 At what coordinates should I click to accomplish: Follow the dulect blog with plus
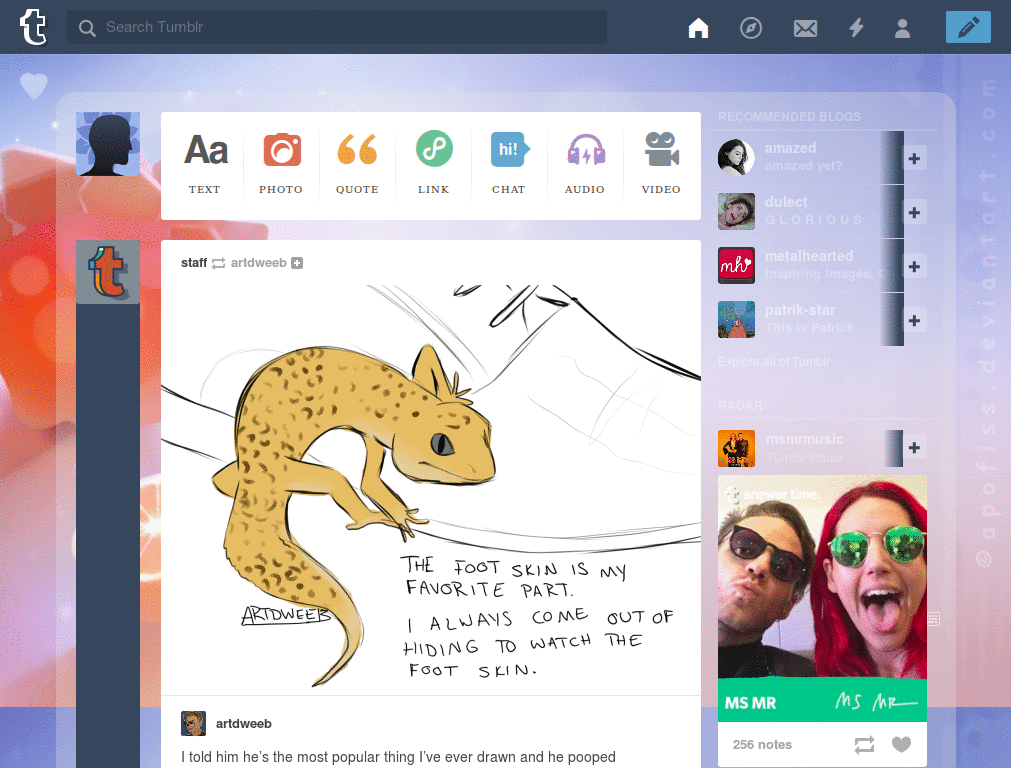(914, 213)
